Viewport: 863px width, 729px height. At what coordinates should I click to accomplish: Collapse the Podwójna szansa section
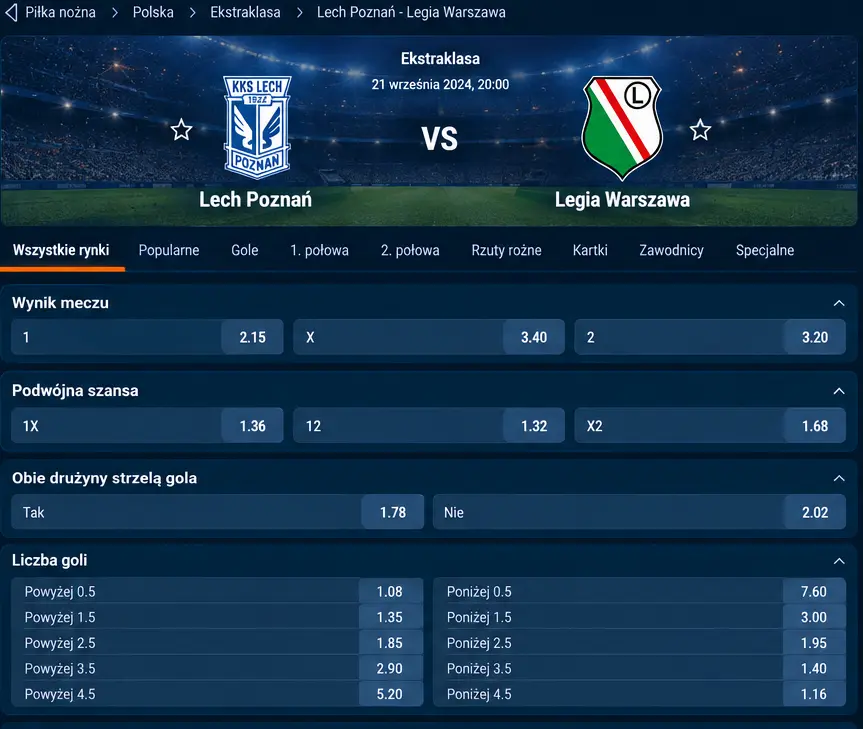tap(839, 391)
